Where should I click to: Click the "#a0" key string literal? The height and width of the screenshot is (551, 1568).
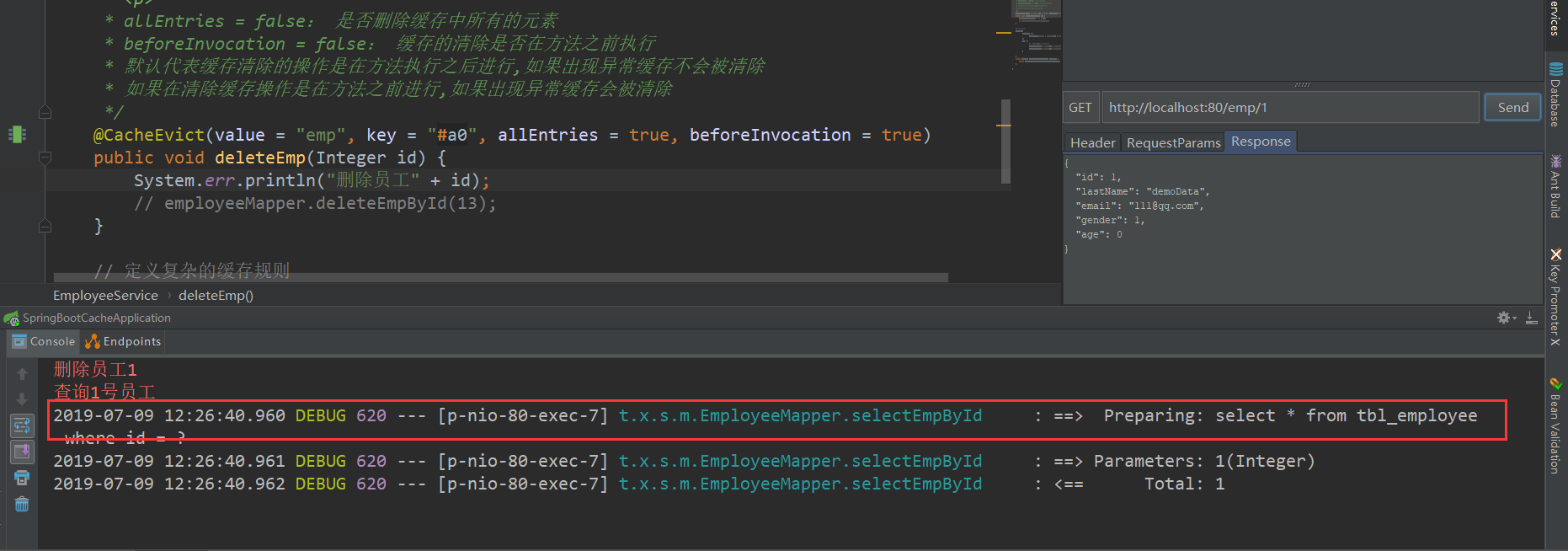(452, 135)
